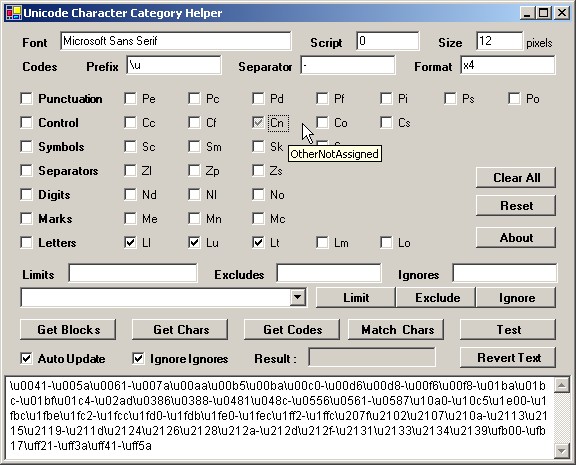Enable the Nd decimal digit checkbox
Screen dimensions: 576x465
[x=130, y=195]
